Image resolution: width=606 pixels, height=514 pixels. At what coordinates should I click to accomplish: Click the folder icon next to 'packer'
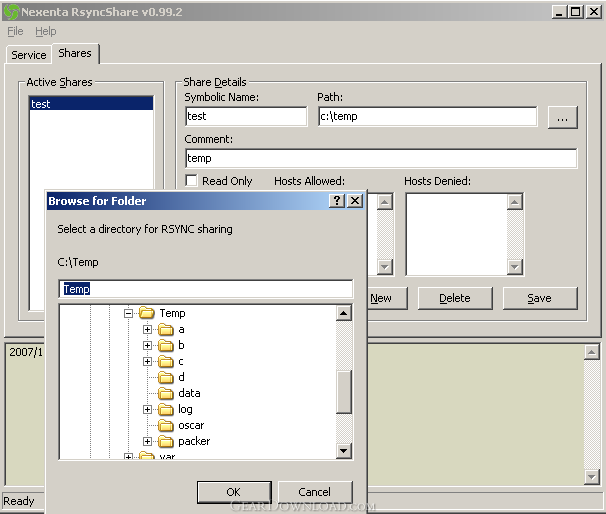coord(166,441)
